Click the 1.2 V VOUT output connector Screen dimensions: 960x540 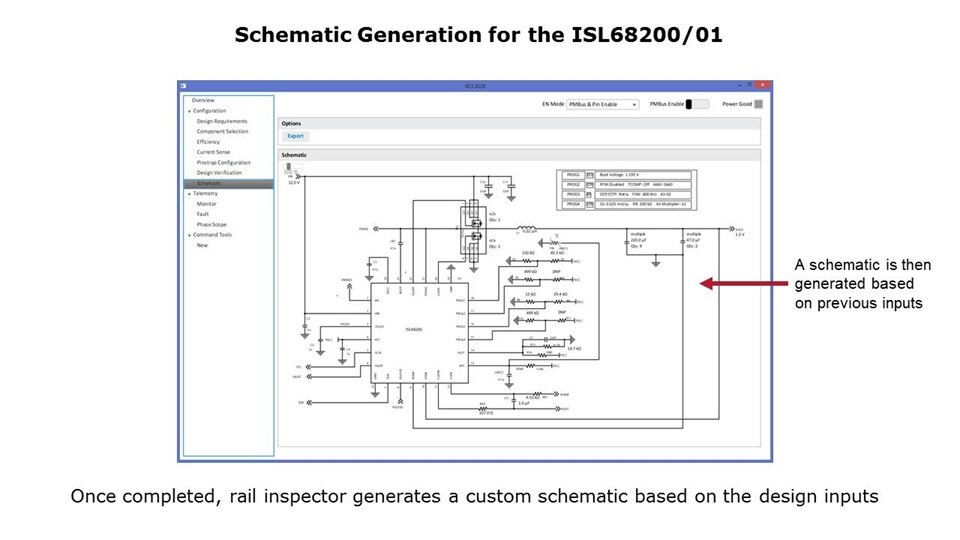point(731,228)
